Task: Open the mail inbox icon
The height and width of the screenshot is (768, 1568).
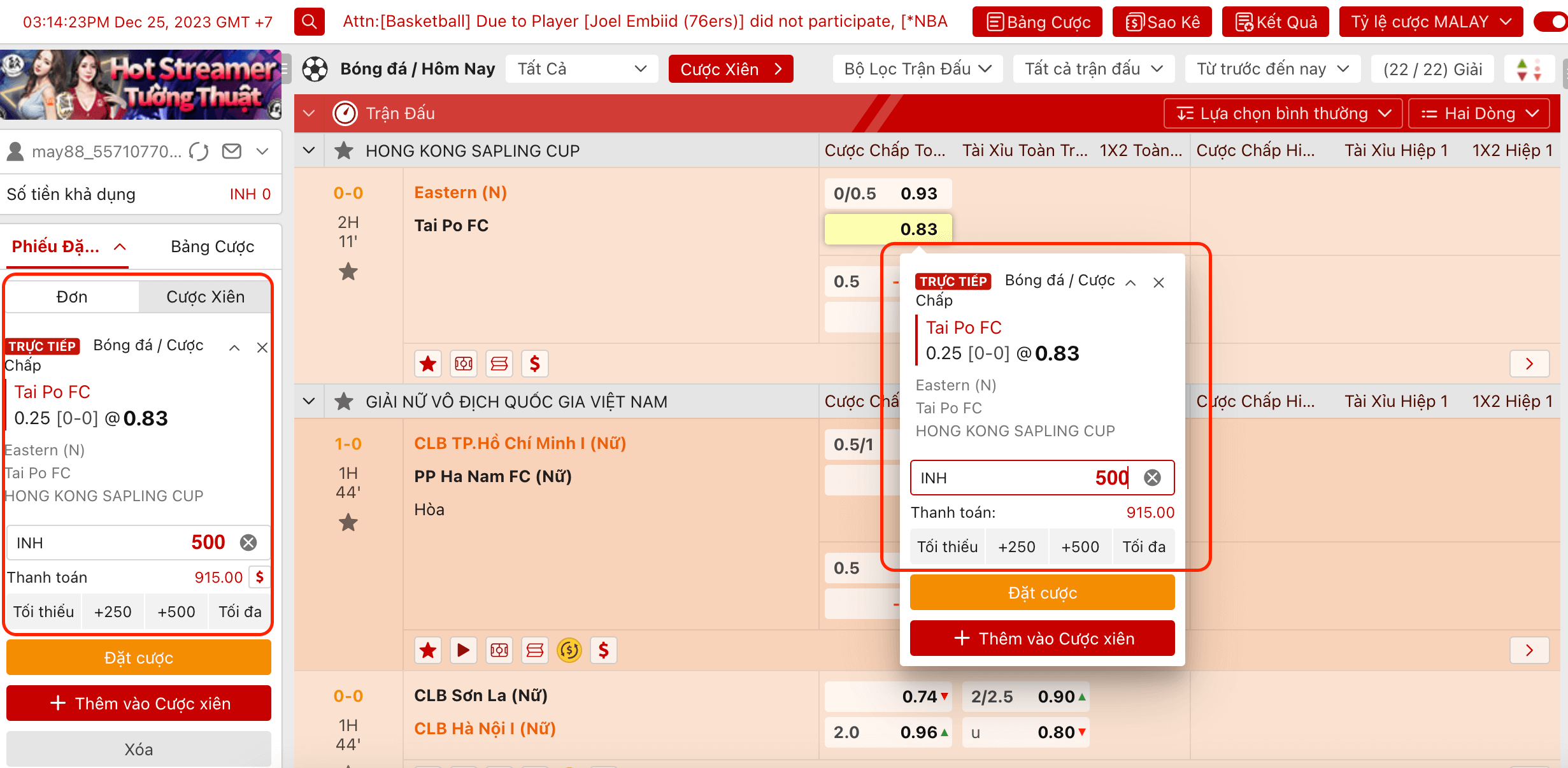Action: pyautogui.click(x=232, y=152)
